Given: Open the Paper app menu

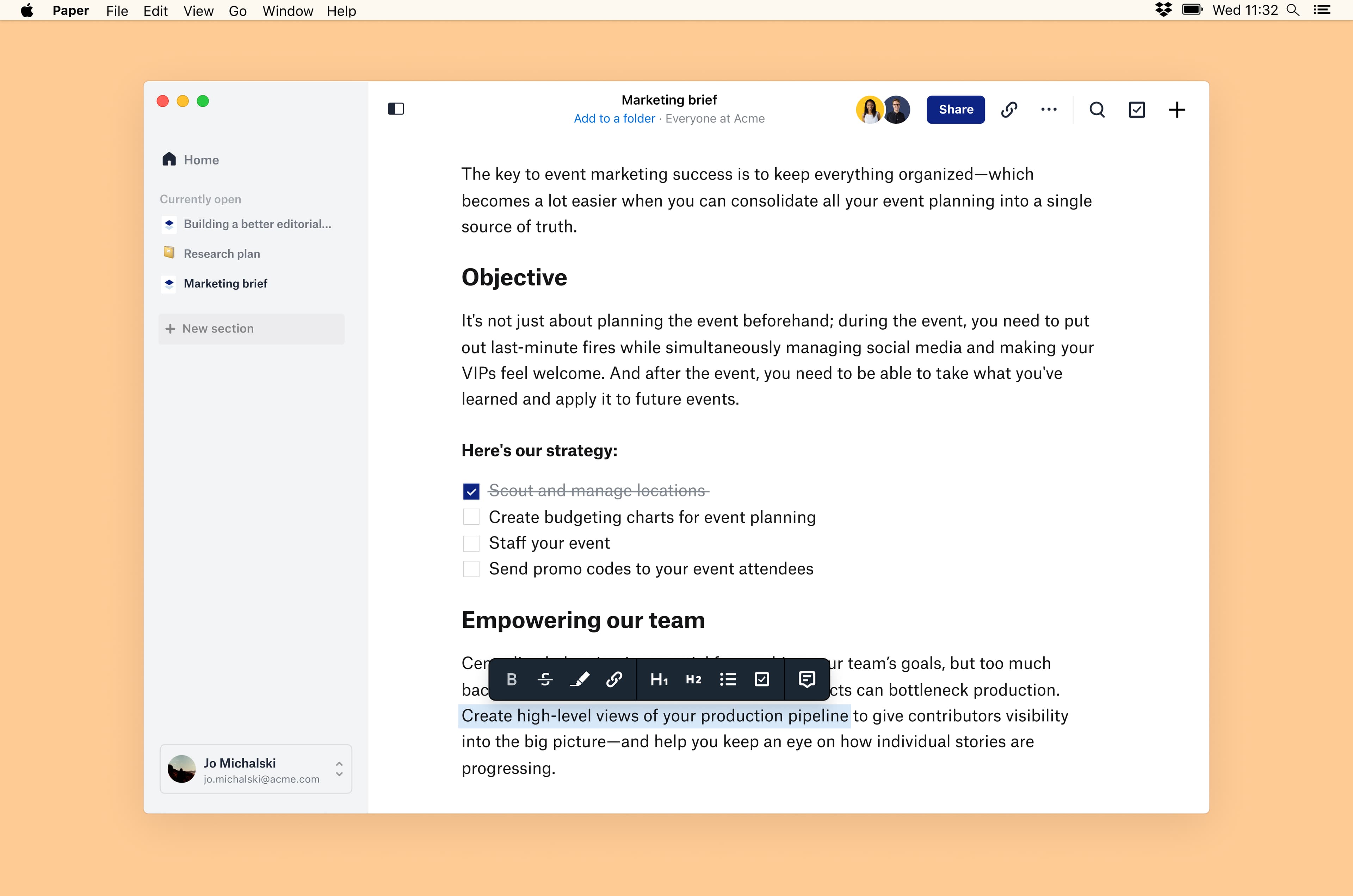Looking at the screenshot, I should click(70, 10).
